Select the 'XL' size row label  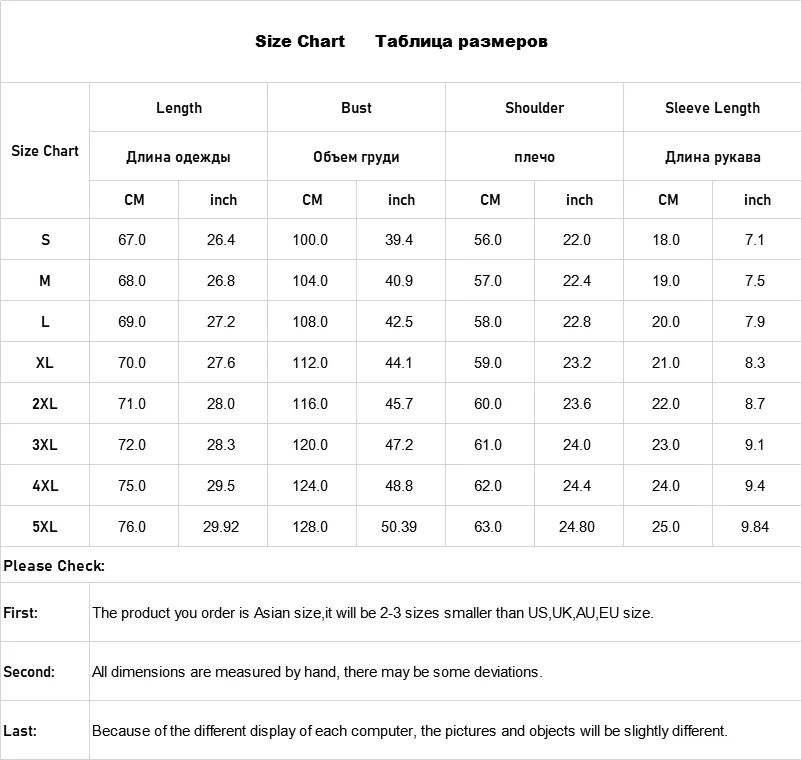[x=45, y=363]
